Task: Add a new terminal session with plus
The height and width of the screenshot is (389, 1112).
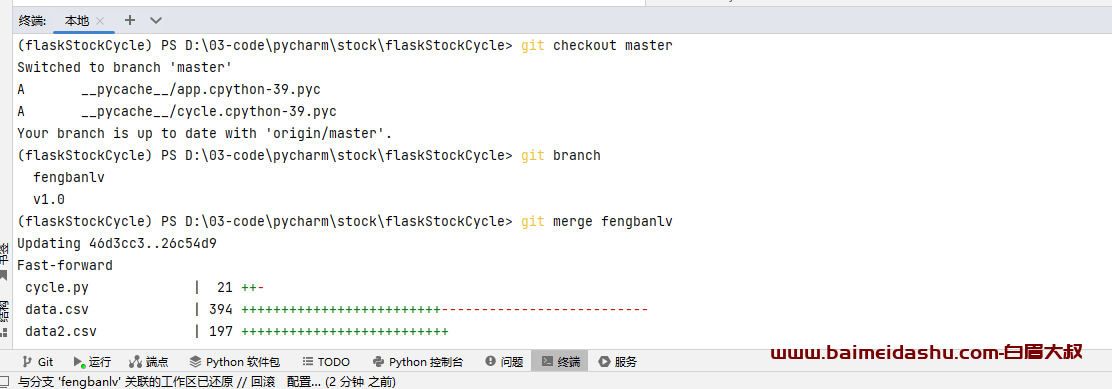Action: click(130, 21)
